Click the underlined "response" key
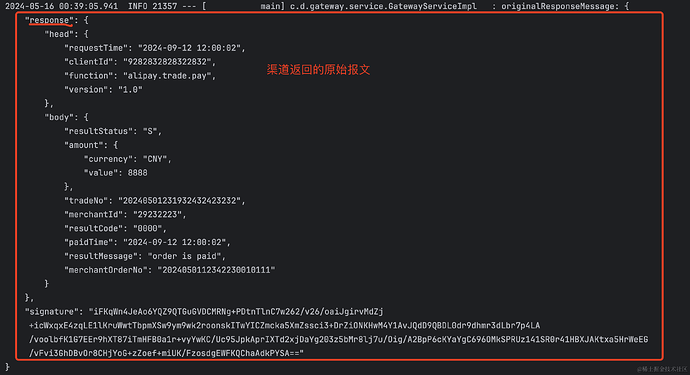 (49, 20)
